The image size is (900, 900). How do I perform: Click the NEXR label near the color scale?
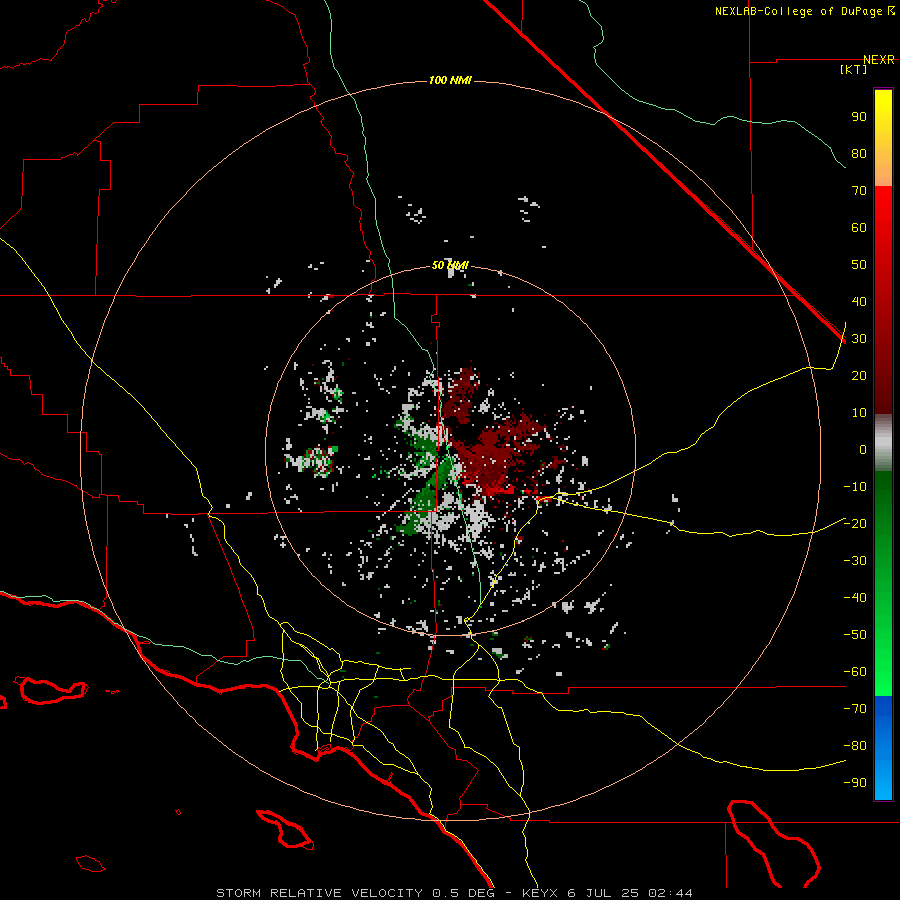[x=879, y=60]
